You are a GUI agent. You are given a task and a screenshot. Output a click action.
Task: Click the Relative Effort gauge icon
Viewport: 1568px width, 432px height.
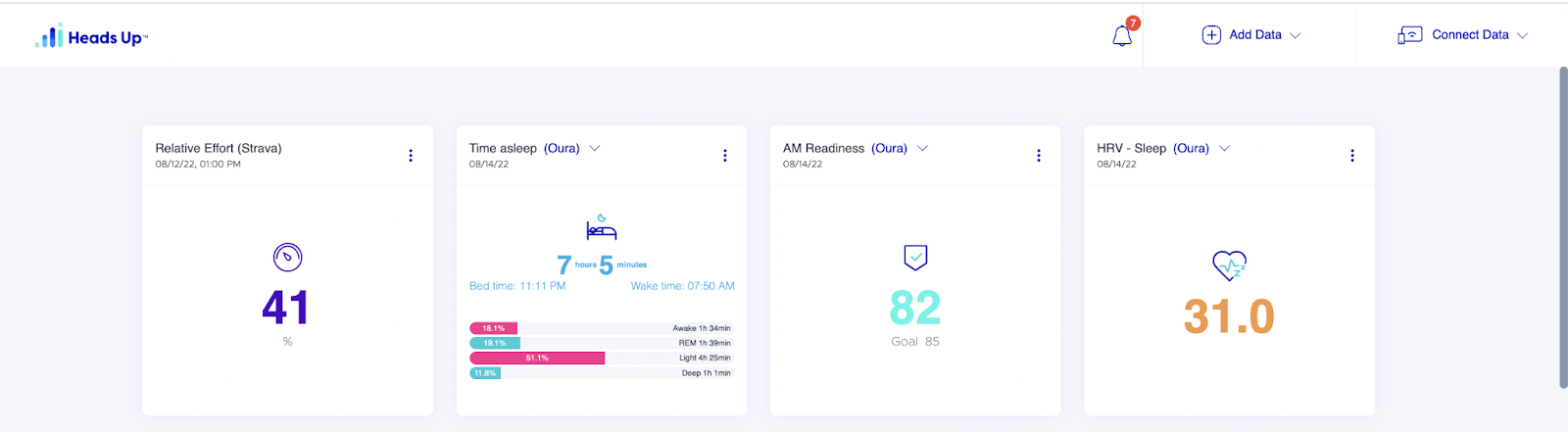tap(287, 257)
